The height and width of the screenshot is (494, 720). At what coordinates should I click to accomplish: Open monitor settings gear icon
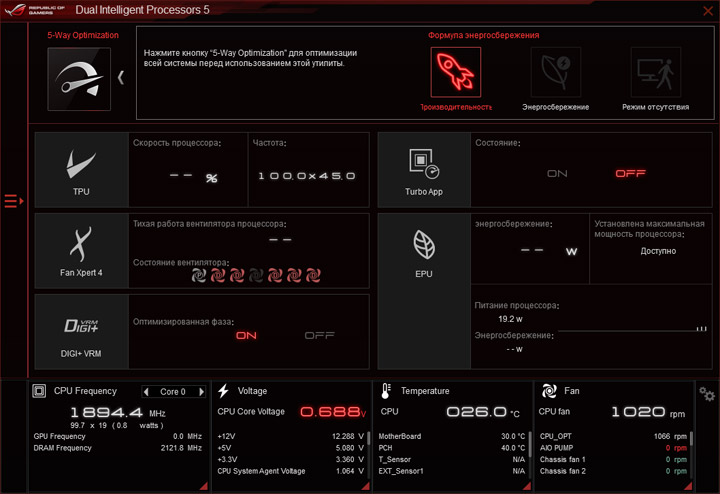707,394
